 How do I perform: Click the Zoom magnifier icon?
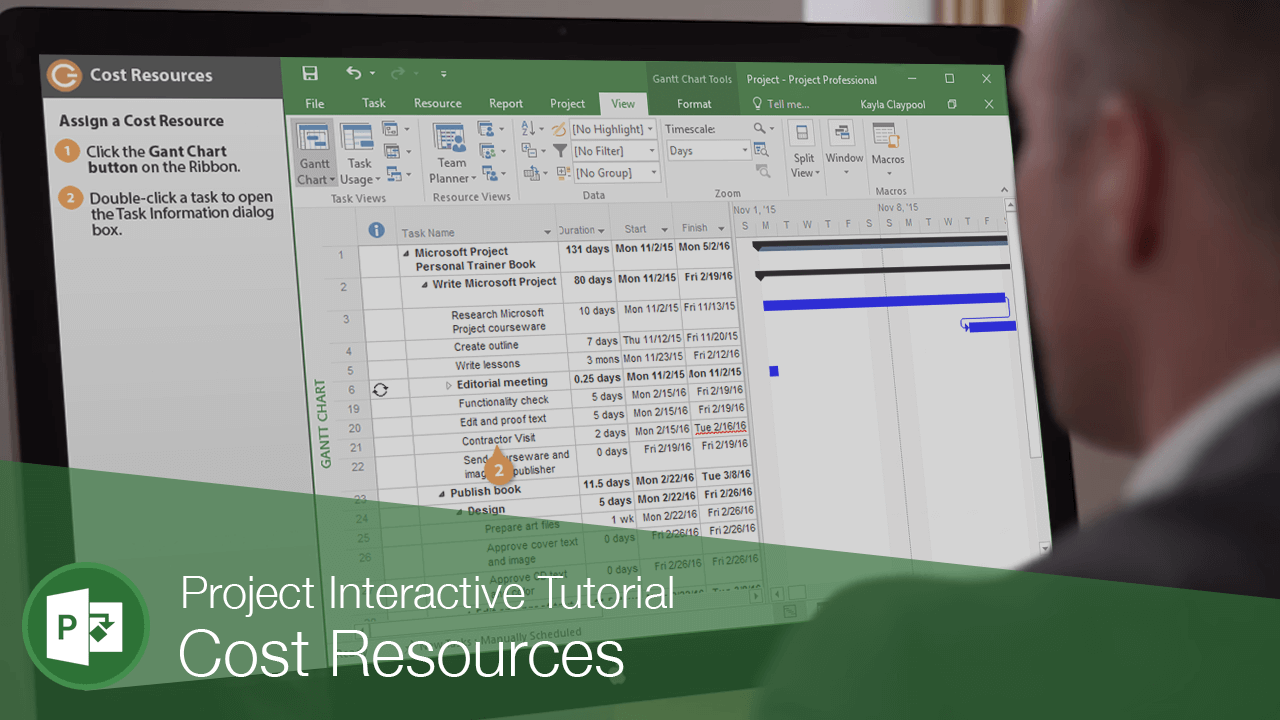[760, 129]
